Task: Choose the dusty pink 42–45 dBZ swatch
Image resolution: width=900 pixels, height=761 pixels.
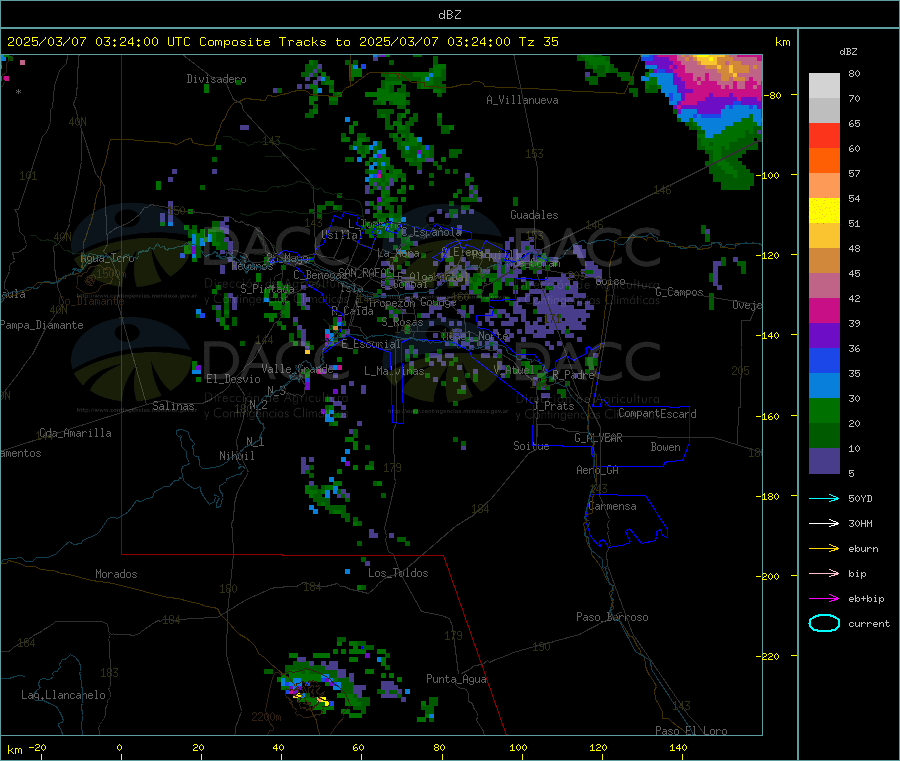Action: pyautogui.click(x=824, y=286)
